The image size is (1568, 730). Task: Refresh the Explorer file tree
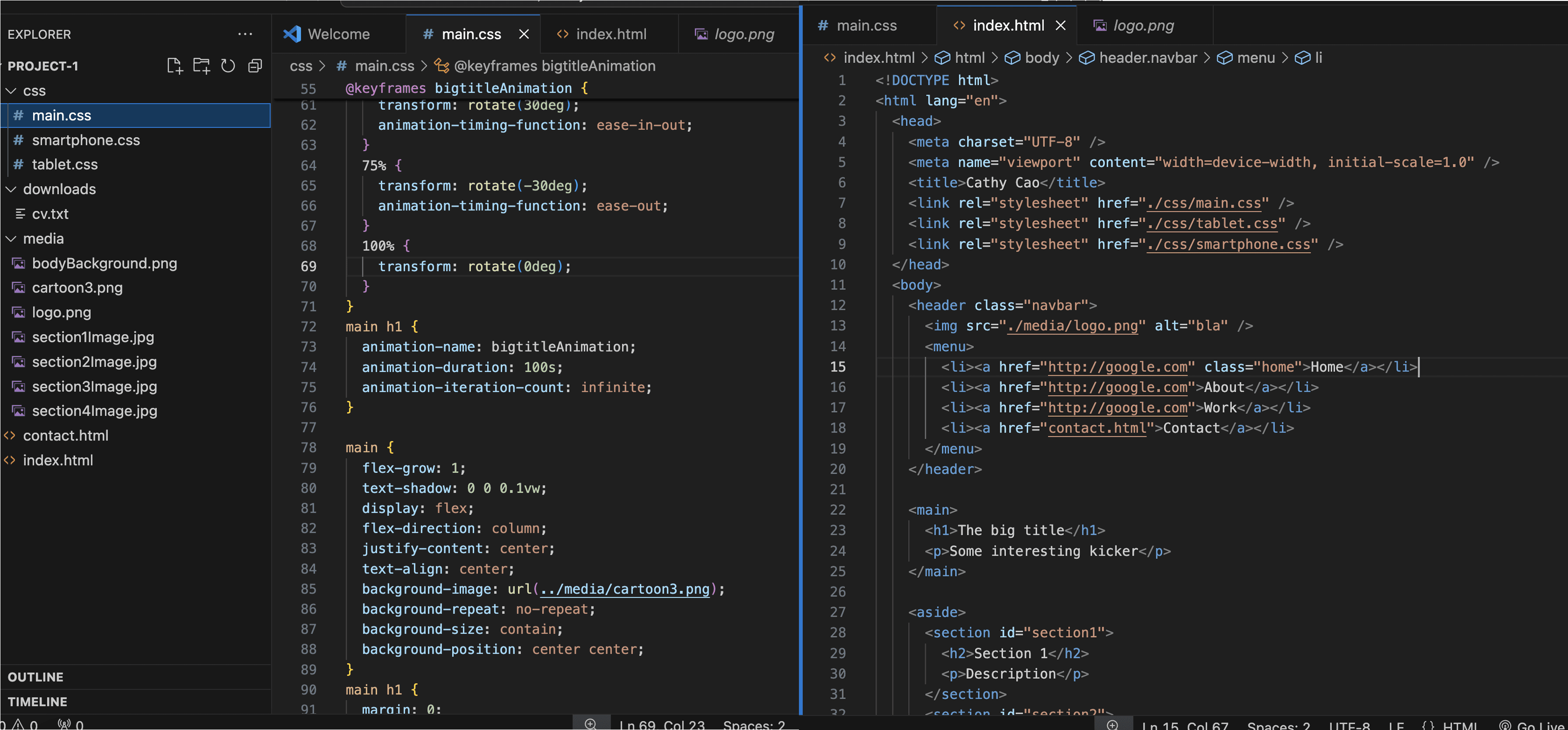pos(228,66)
